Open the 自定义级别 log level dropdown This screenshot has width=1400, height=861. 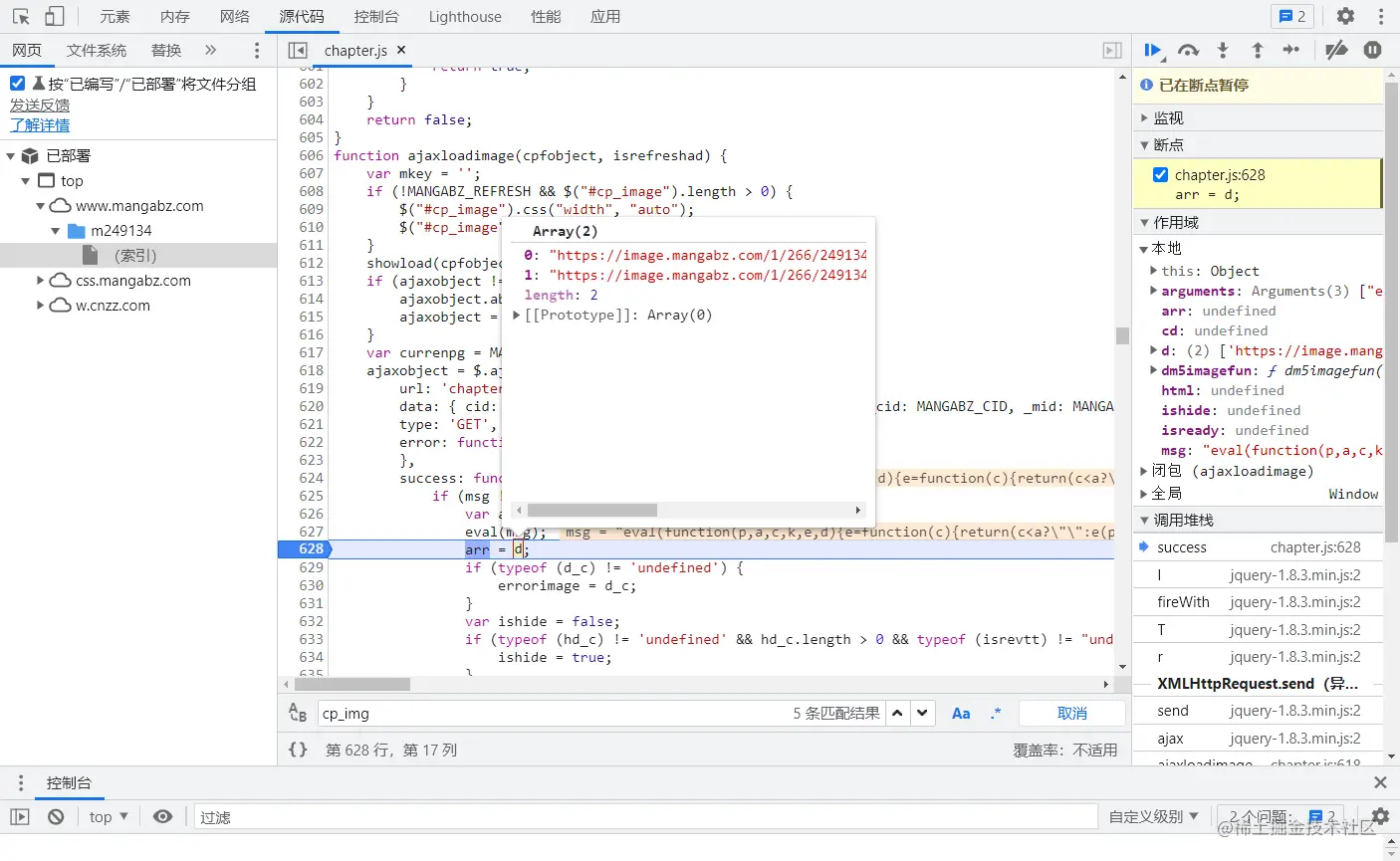click(1153, 816)
